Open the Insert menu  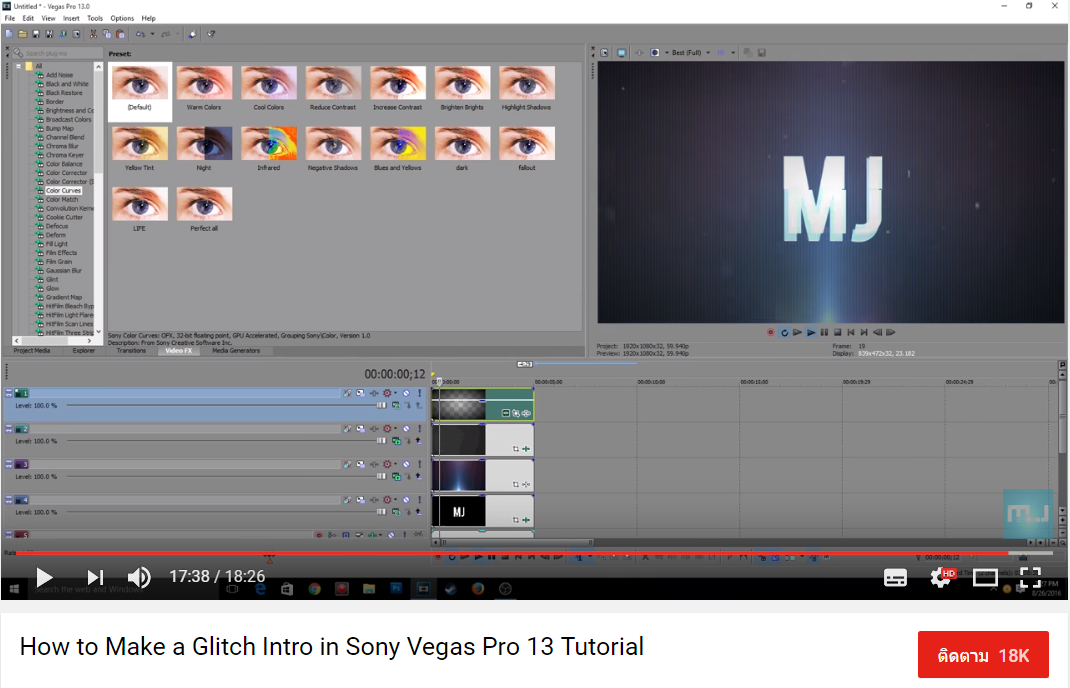click(x=71, y=18)
